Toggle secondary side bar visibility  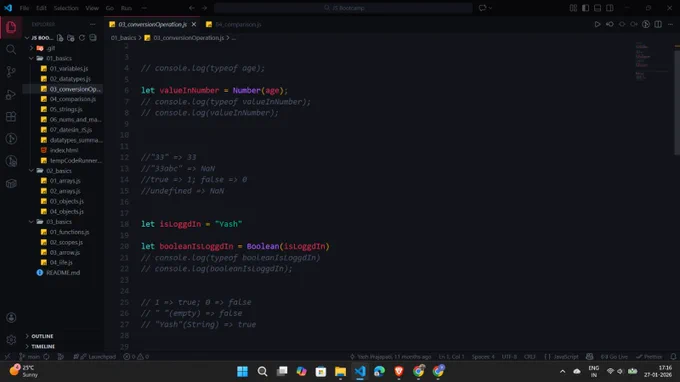click(610, 8)
